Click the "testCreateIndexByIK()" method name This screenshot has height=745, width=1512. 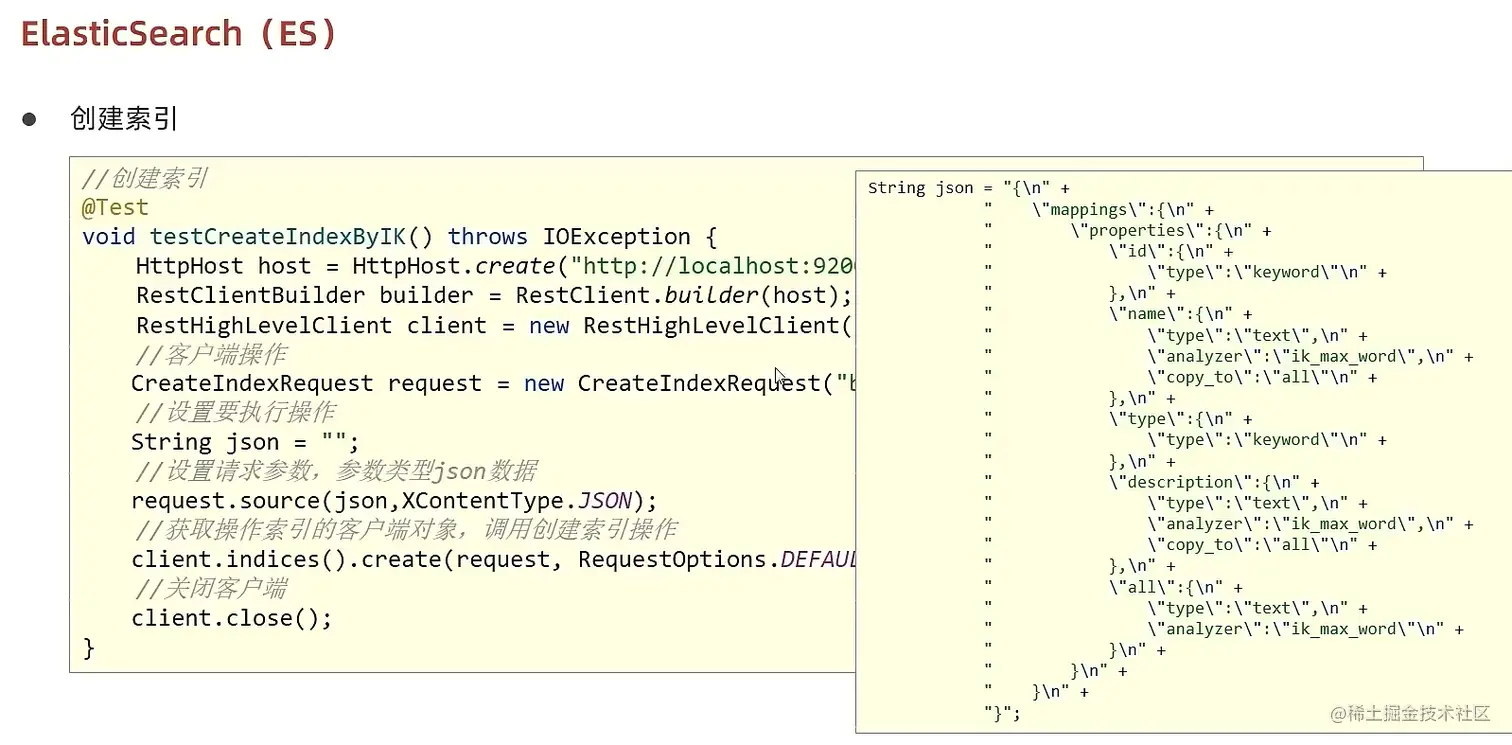click(291, 237)
